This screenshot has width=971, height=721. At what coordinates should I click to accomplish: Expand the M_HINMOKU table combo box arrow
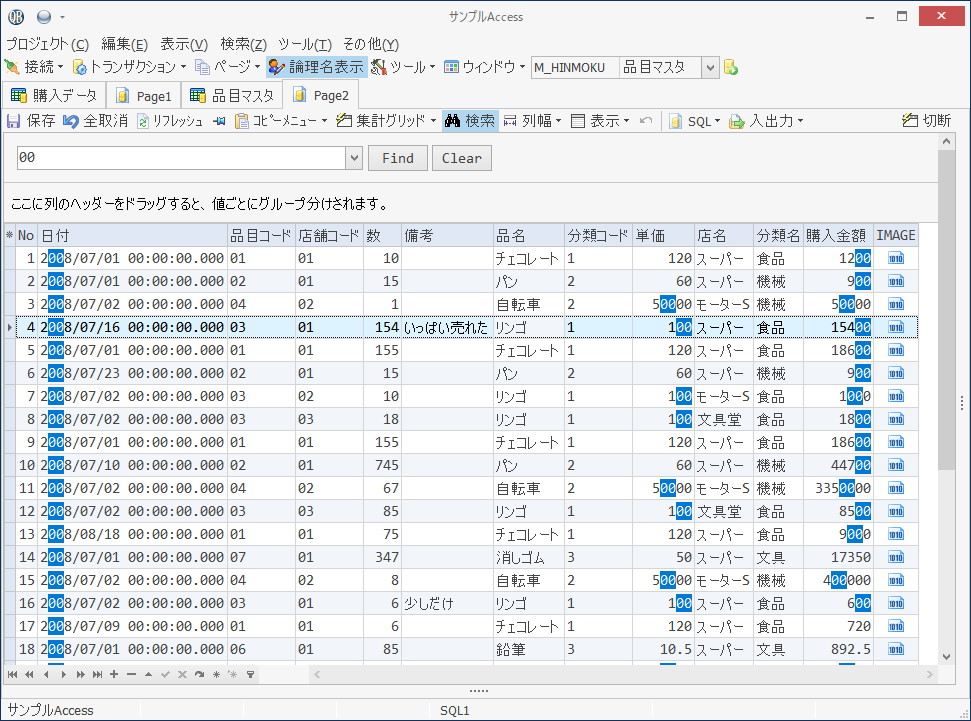point(710,68)
